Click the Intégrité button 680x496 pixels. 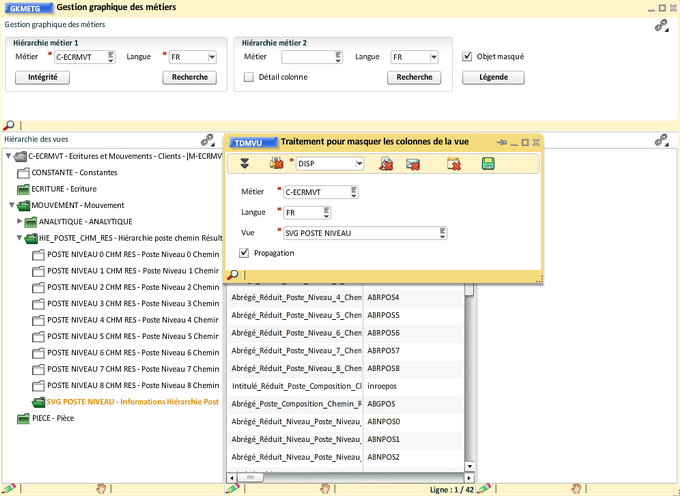pos(42,77)
